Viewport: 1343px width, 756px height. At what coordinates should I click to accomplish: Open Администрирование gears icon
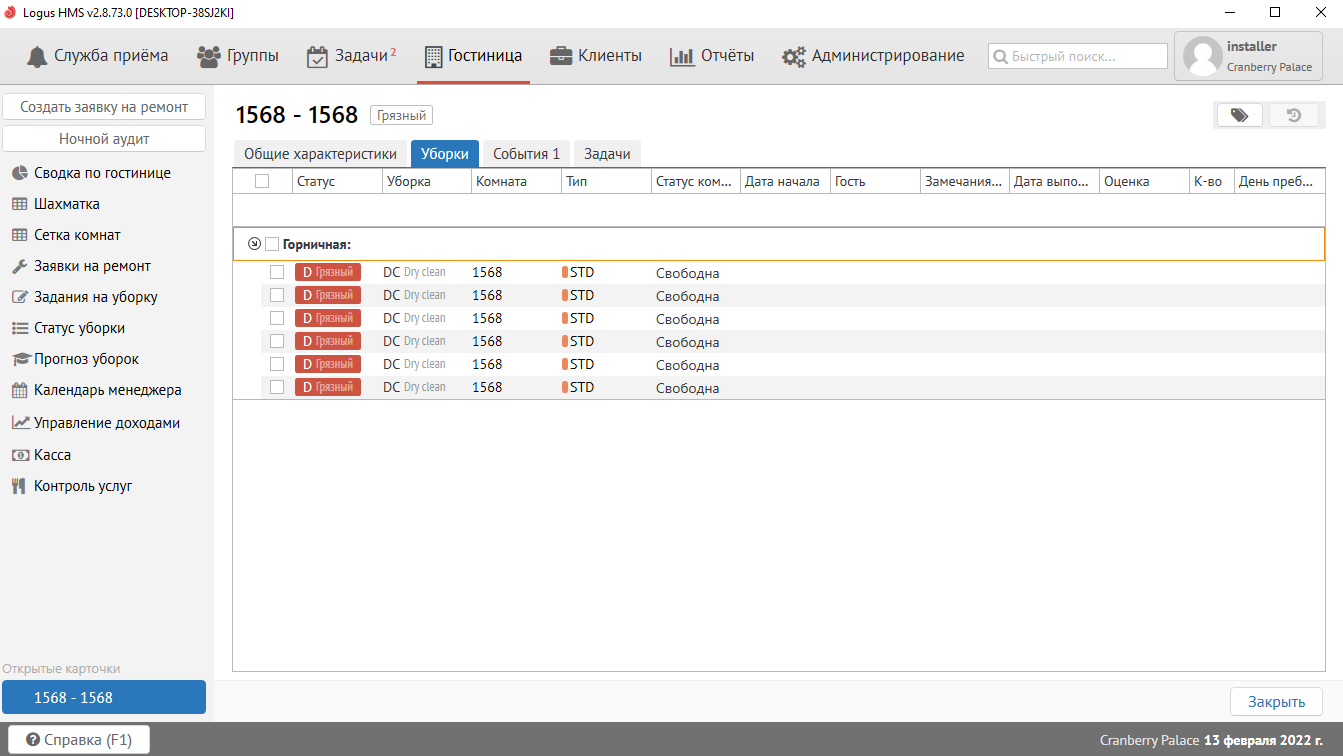pos(794,57)
